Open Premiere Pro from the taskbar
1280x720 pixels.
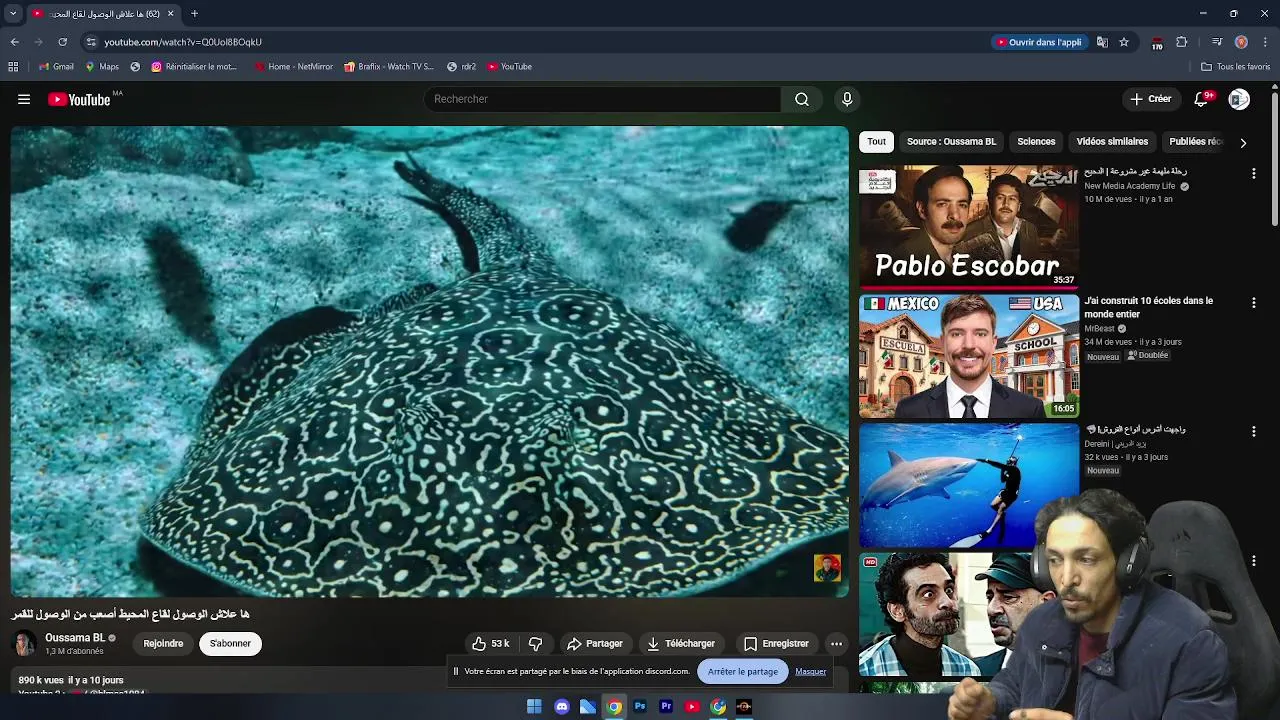pos(666,707)
